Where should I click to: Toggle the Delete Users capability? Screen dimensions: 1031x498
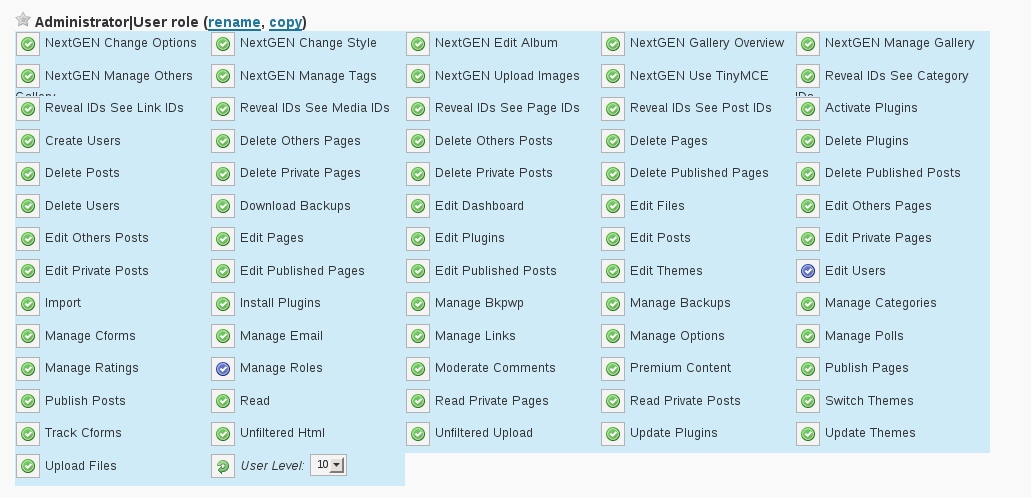[28, 206]
